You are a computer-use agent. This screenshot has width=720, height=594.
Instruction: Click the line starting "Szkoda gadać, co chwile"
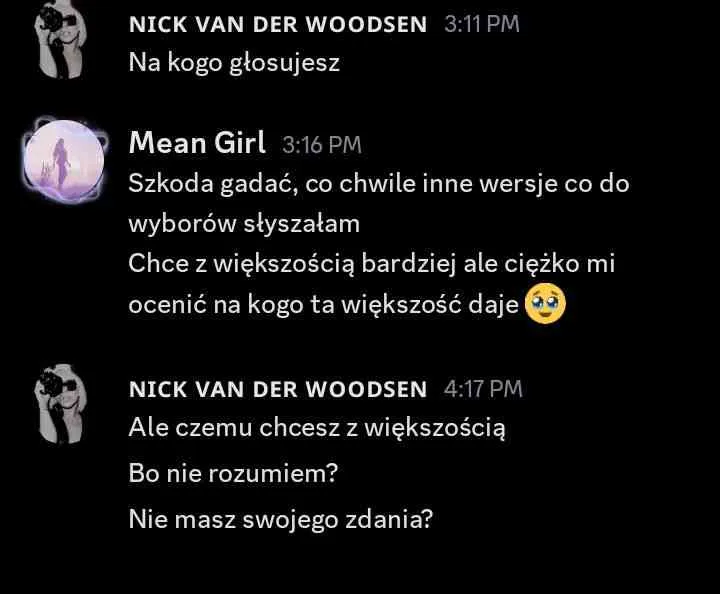coord(379,184)
